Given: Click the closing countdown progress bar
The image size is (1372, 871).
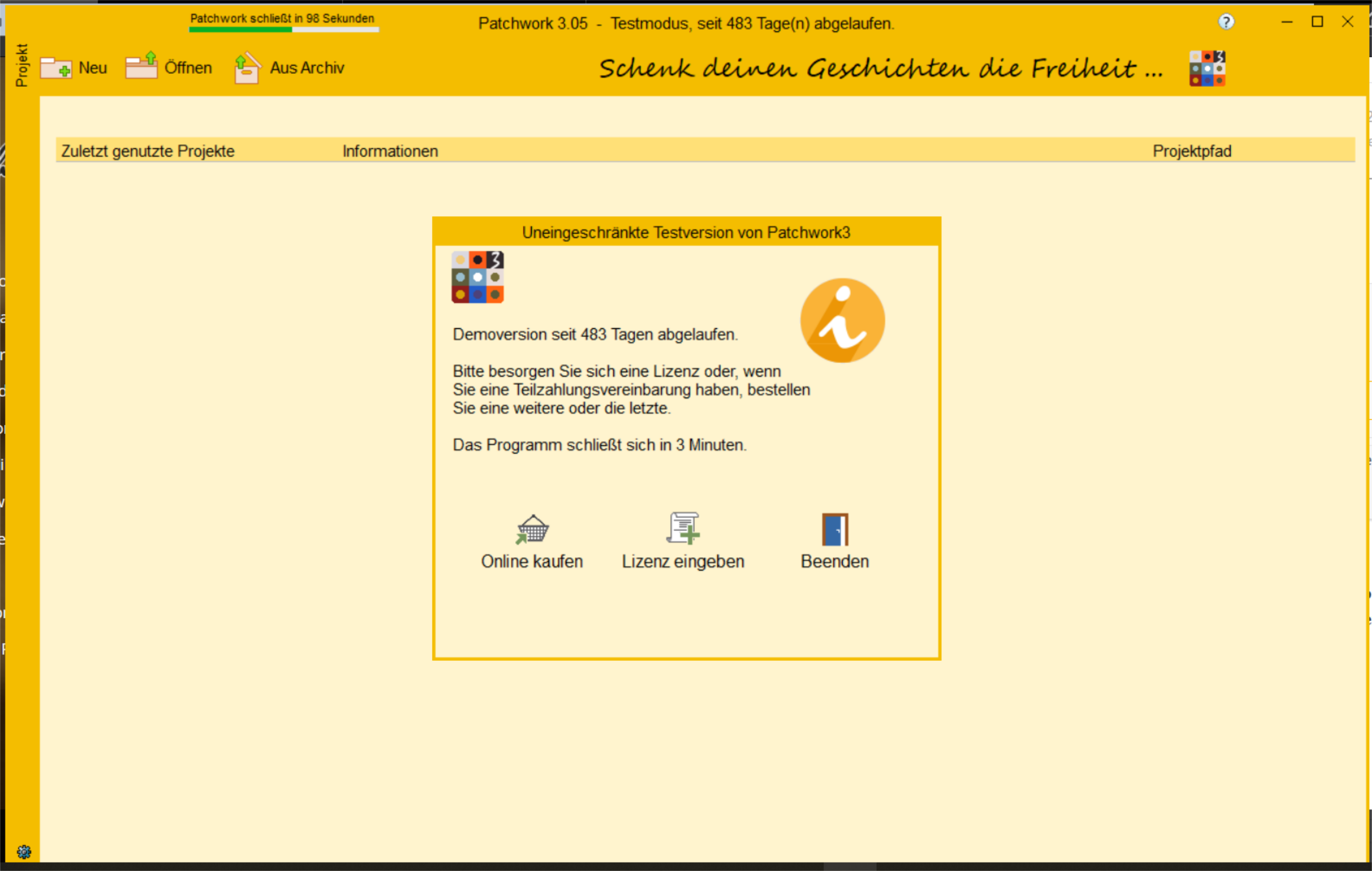Looking at the screenshot, I should (284, 30).
